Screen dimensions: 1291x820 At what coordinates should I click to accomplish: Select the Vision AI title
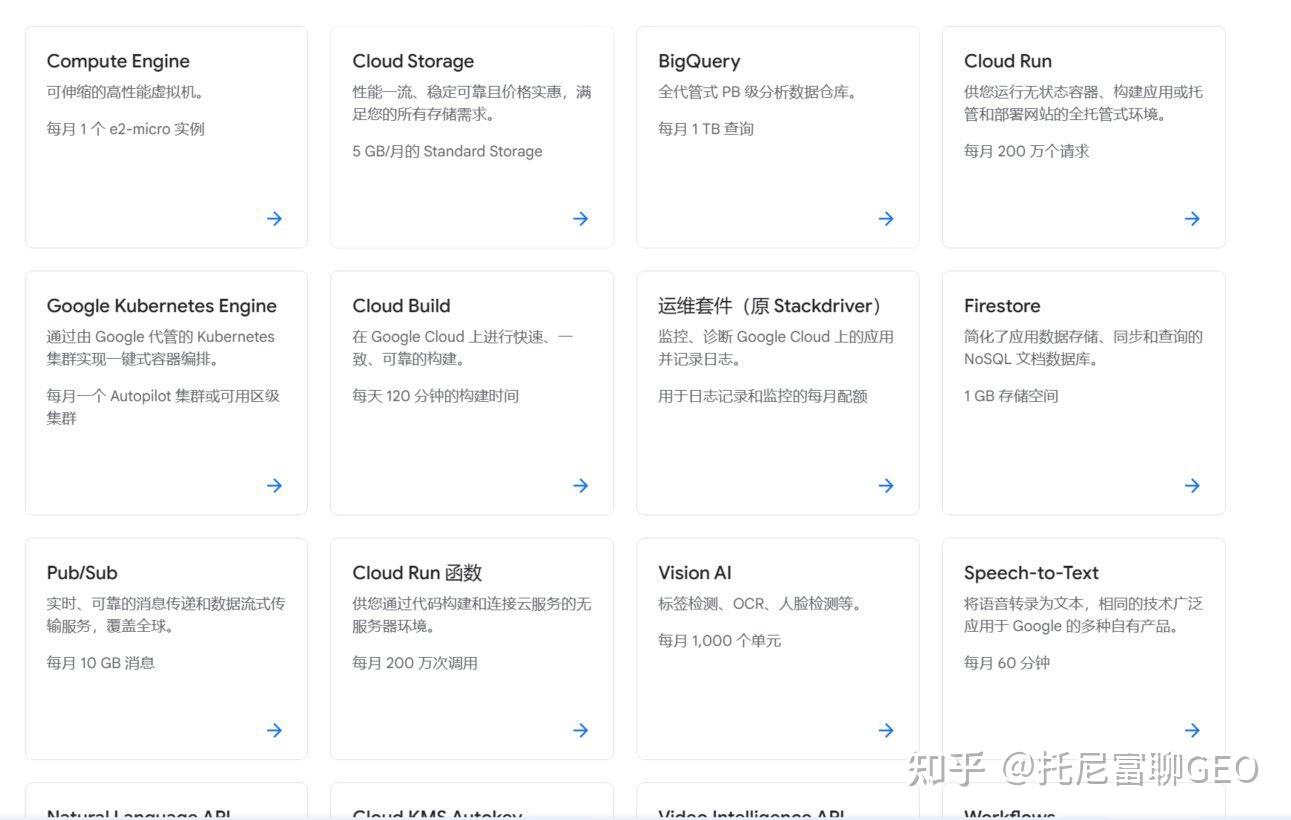[x=695, y=573]
